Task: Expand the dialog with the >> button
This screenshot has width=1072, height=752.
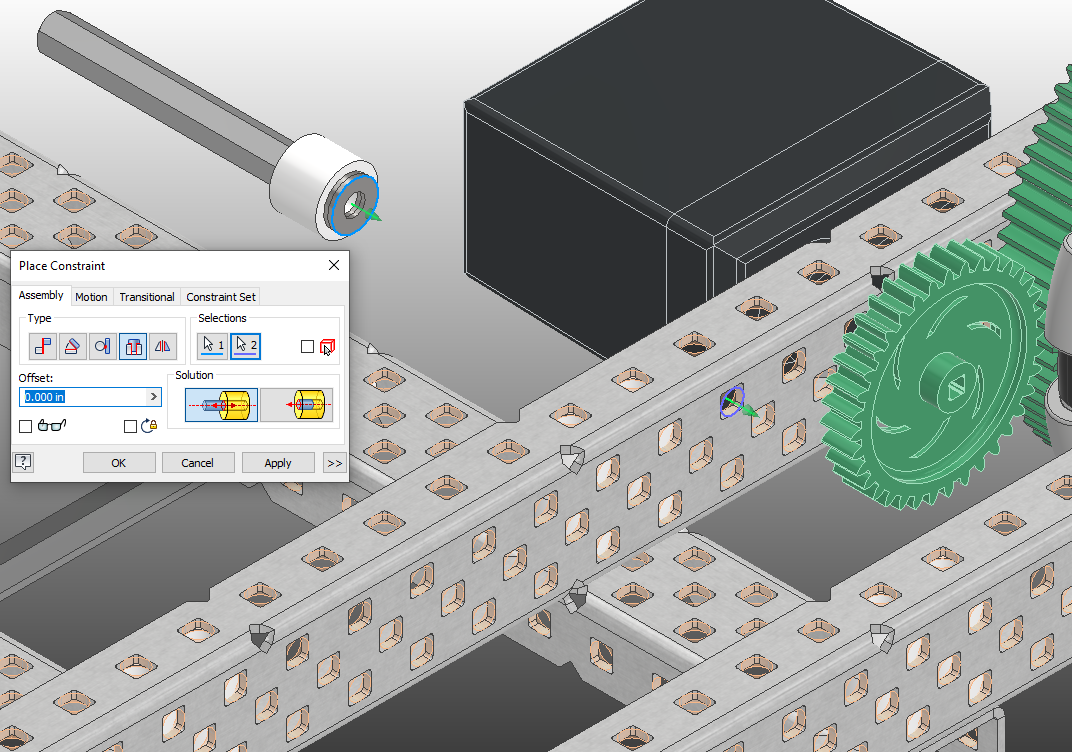Action: pyautogui.click(x=334, y=463)
